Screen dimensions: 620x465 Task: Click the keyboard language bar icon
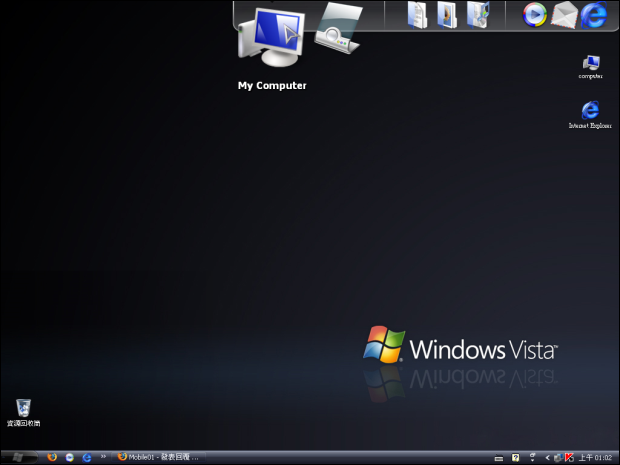point(499,458)
